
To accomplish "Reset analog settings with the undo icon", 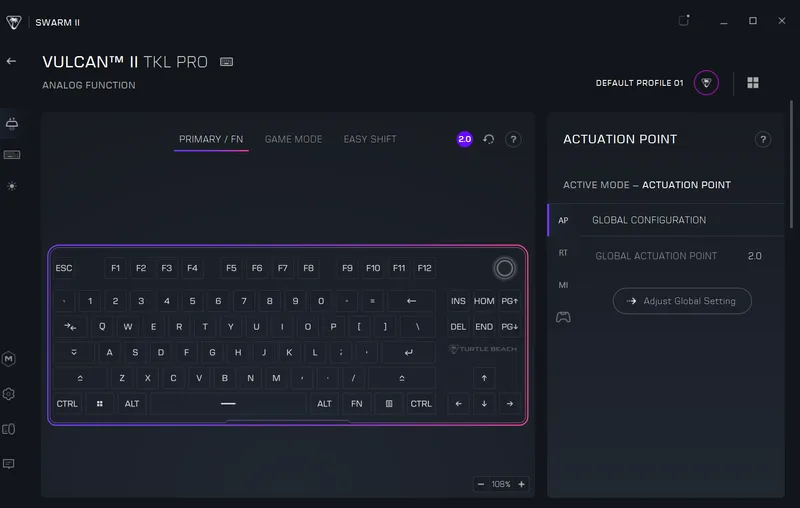I will click(x=489, y=139).
